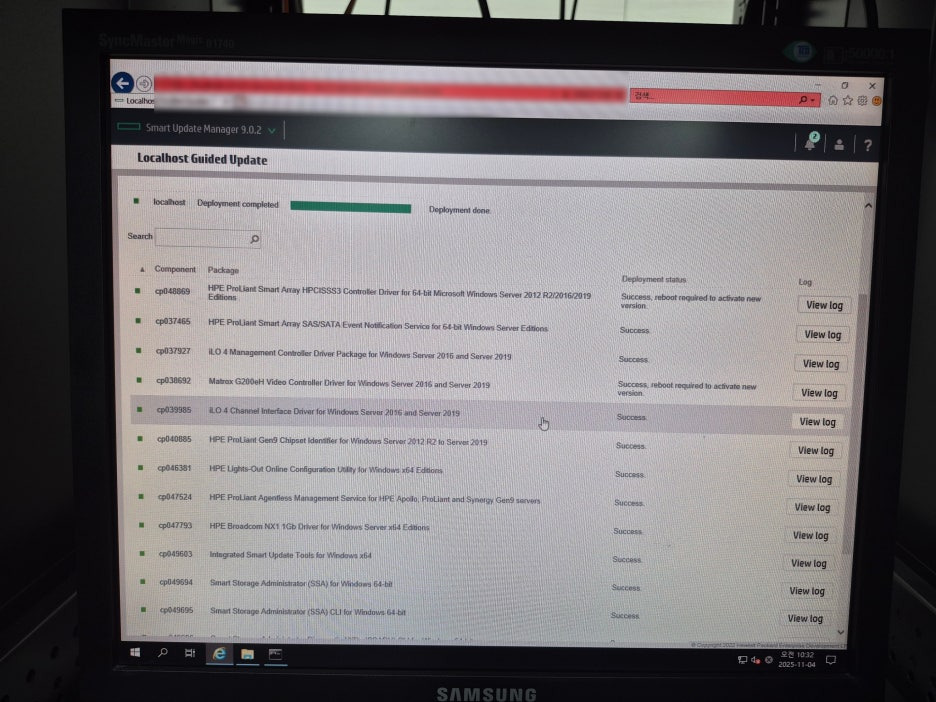
Task: Click the search magnifier in address bar
Action: tap(803, 99)
